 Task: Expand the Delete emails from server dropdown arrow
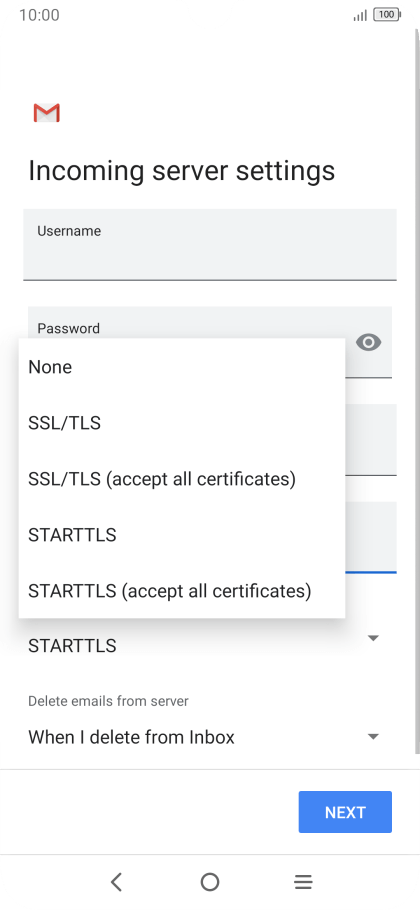click(374, 737)
